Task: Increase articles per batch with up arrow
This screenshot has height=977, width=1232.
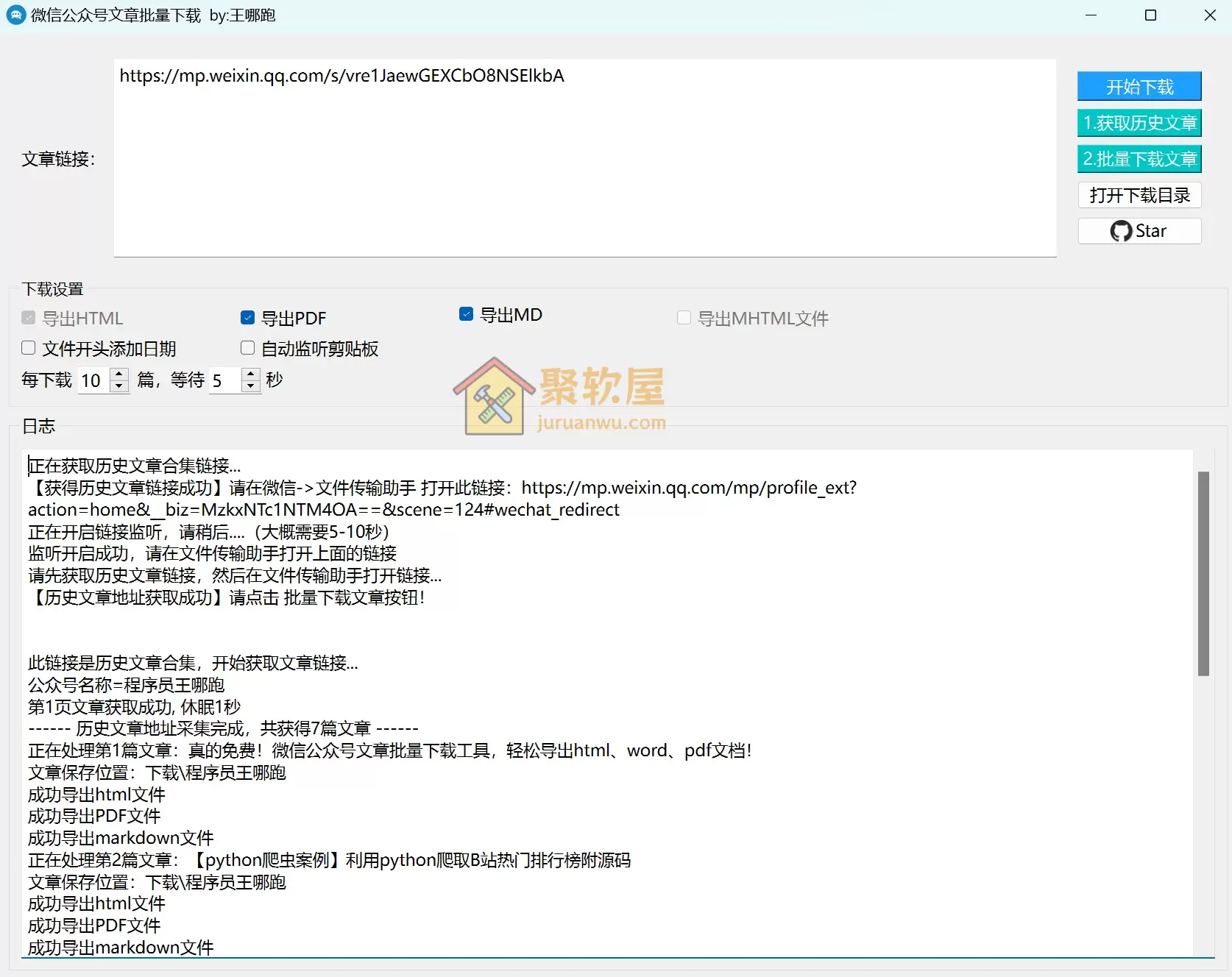Action: point(118,374)
